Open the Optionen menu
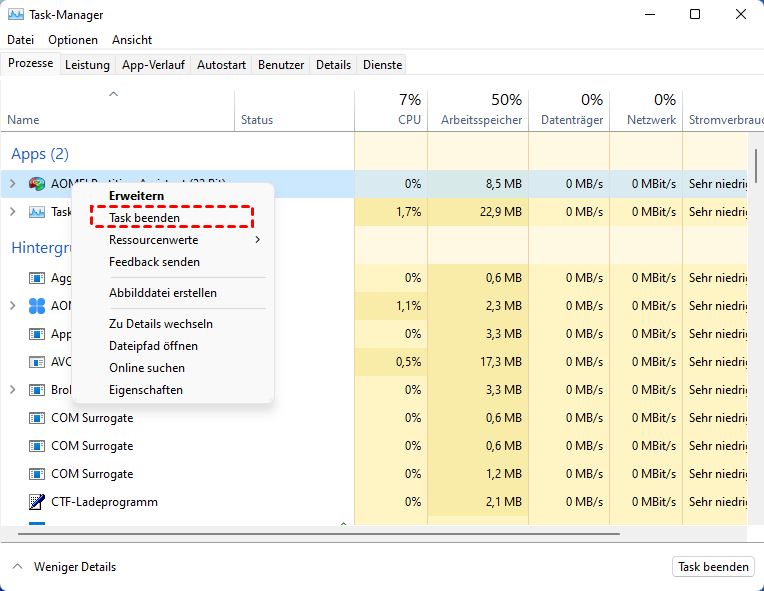The image size is (764, 591). click(73, 40)
